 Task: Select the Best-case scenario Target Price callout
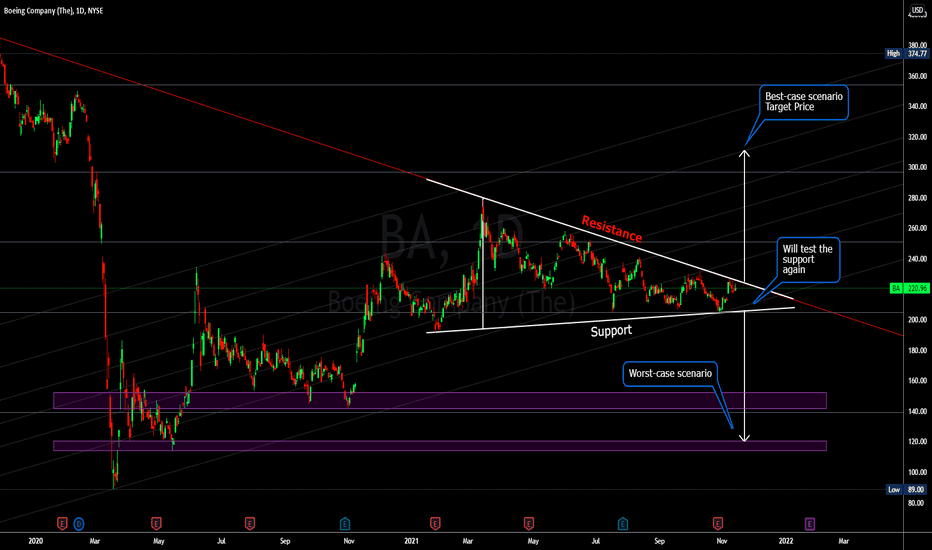[804, 102]
